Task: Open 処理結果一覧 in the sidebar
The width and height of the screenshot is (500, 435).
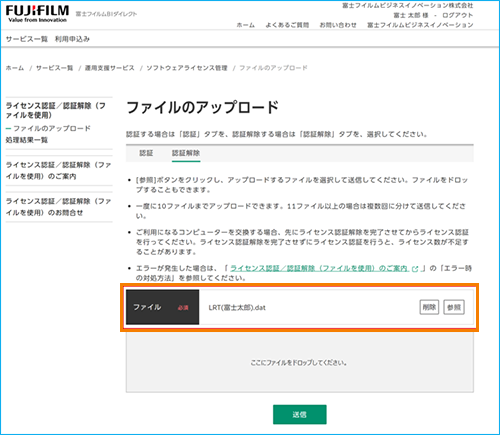Action: click(27, 140)
